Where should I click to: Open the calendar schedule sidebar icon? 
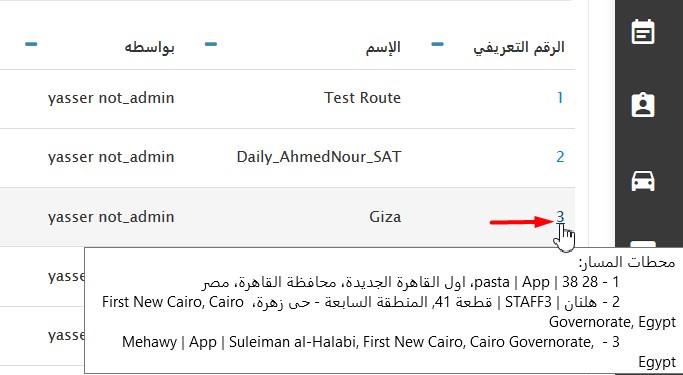point(642,32)
